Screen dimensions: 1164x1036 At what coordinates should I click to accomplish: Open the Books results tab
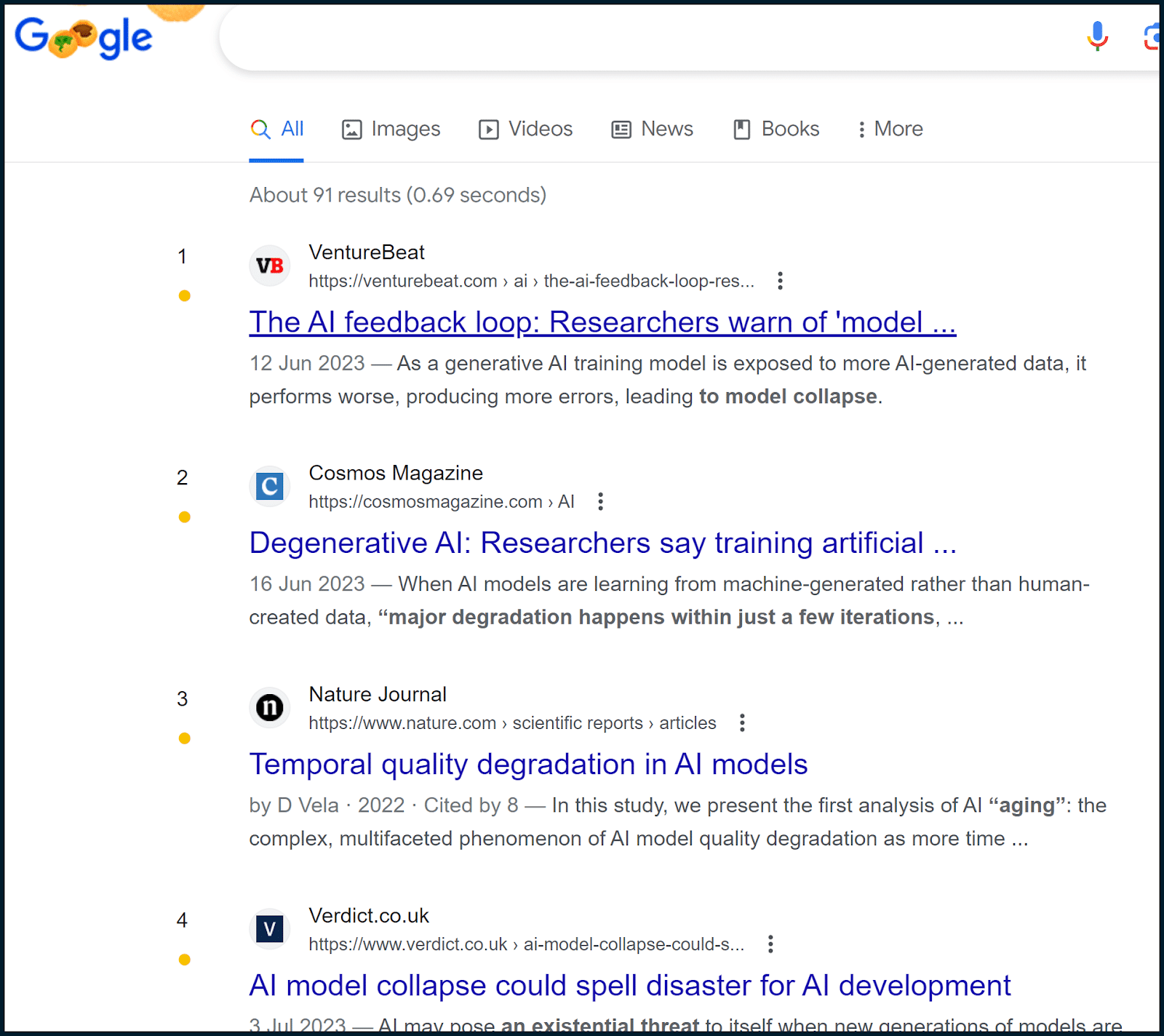point(776,129)
